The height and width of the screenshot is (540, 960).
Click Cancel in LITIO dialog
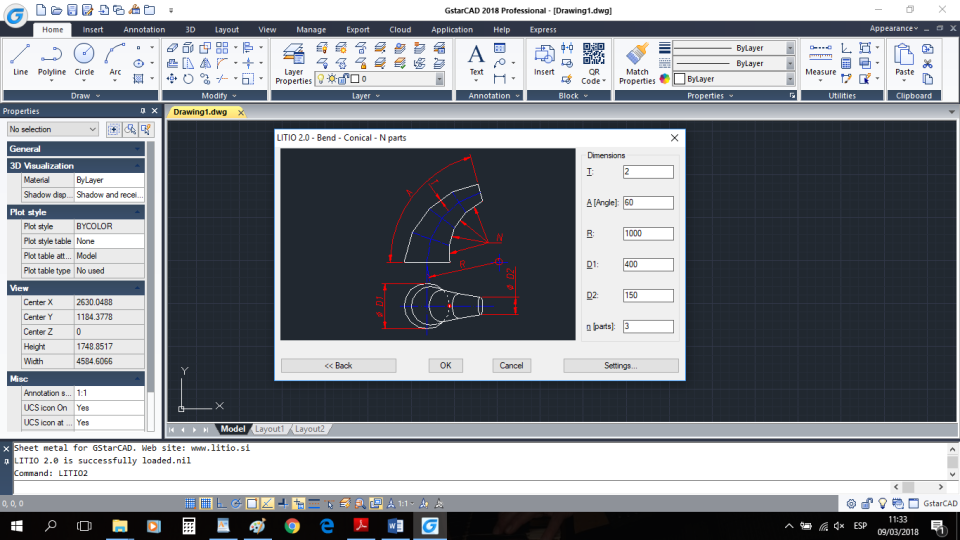[x=511, y=366]
